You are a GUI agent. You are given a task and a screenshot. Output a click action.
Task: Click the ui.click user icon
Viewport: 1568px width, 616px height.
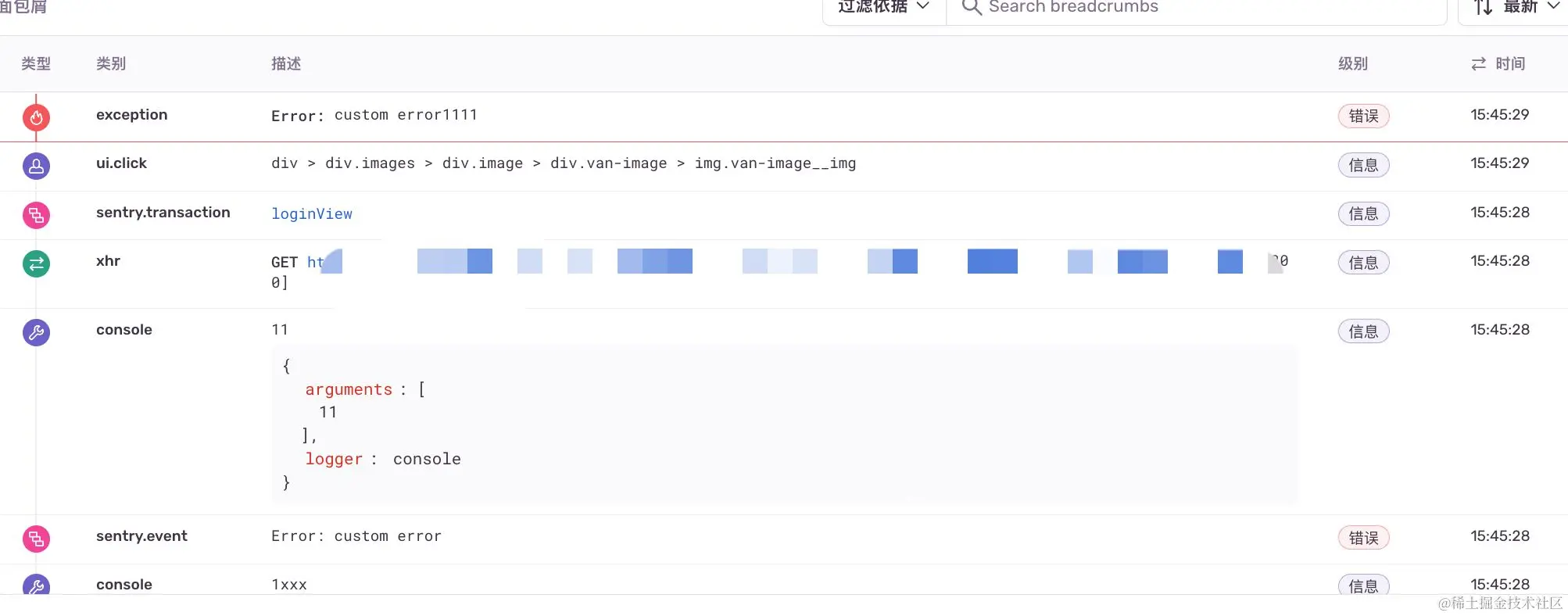pyautogui.click(x=36, y=166)
